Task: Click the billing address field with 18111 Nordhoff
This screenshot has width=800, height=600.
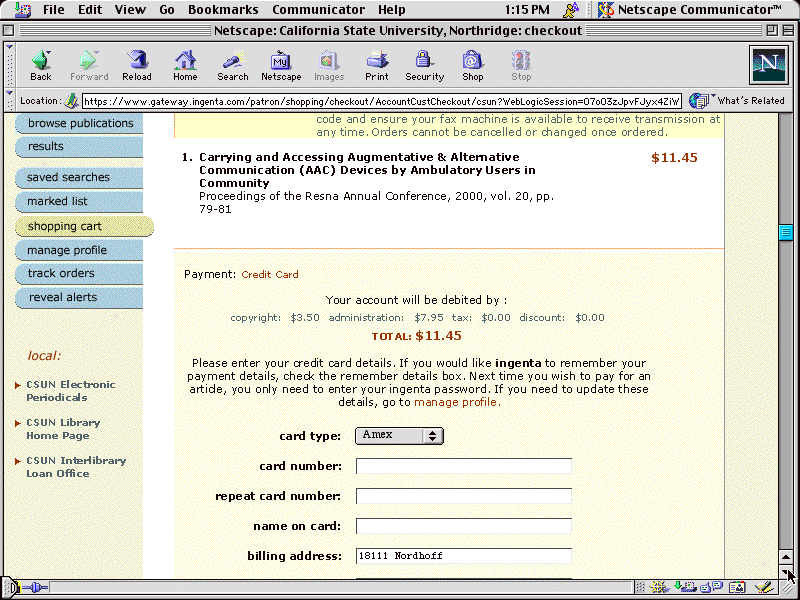Action: click(x=464, y=556)
